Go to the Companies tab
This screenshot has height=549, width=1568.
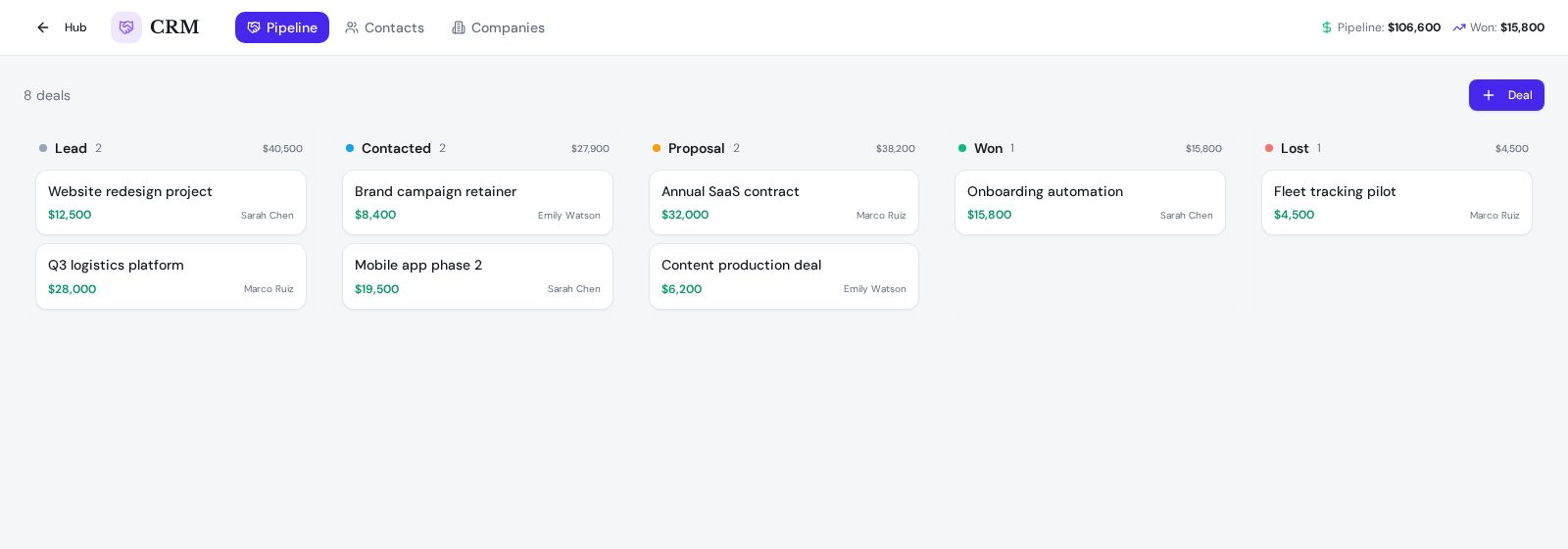[x=498, y=27]
